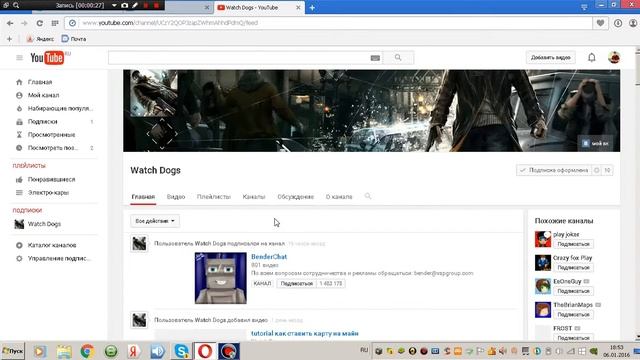Image resolution: width=640 pixels, height=360 pixels.
Task: Click the camera snapshot icon in recorder bar
Action: (x=124, y=5)
